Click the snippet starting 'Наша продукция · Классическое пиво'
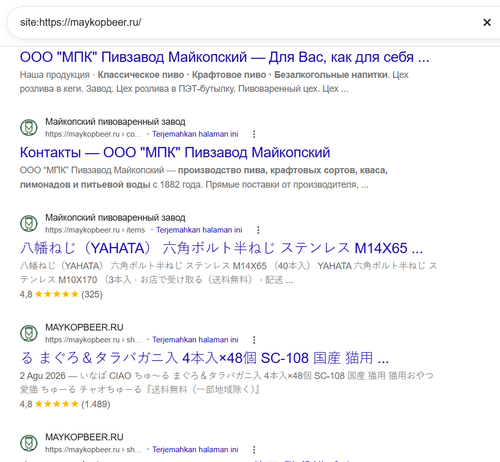500x462 pixels. (x=214, y=82)
